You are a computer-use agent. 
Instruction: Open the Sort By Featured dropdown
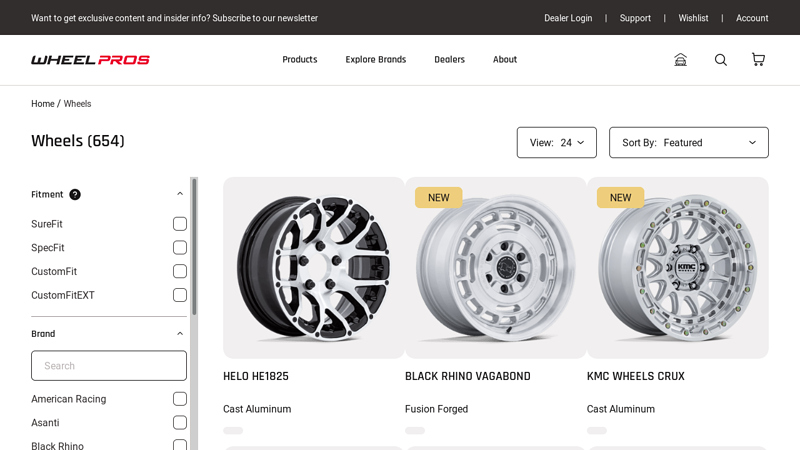(x=689, y=142)
